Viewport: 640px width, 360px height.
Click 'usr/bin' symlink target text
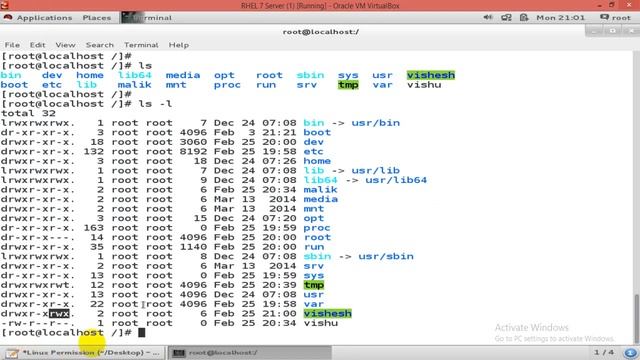pyautogui.click(x=376, y=123)
